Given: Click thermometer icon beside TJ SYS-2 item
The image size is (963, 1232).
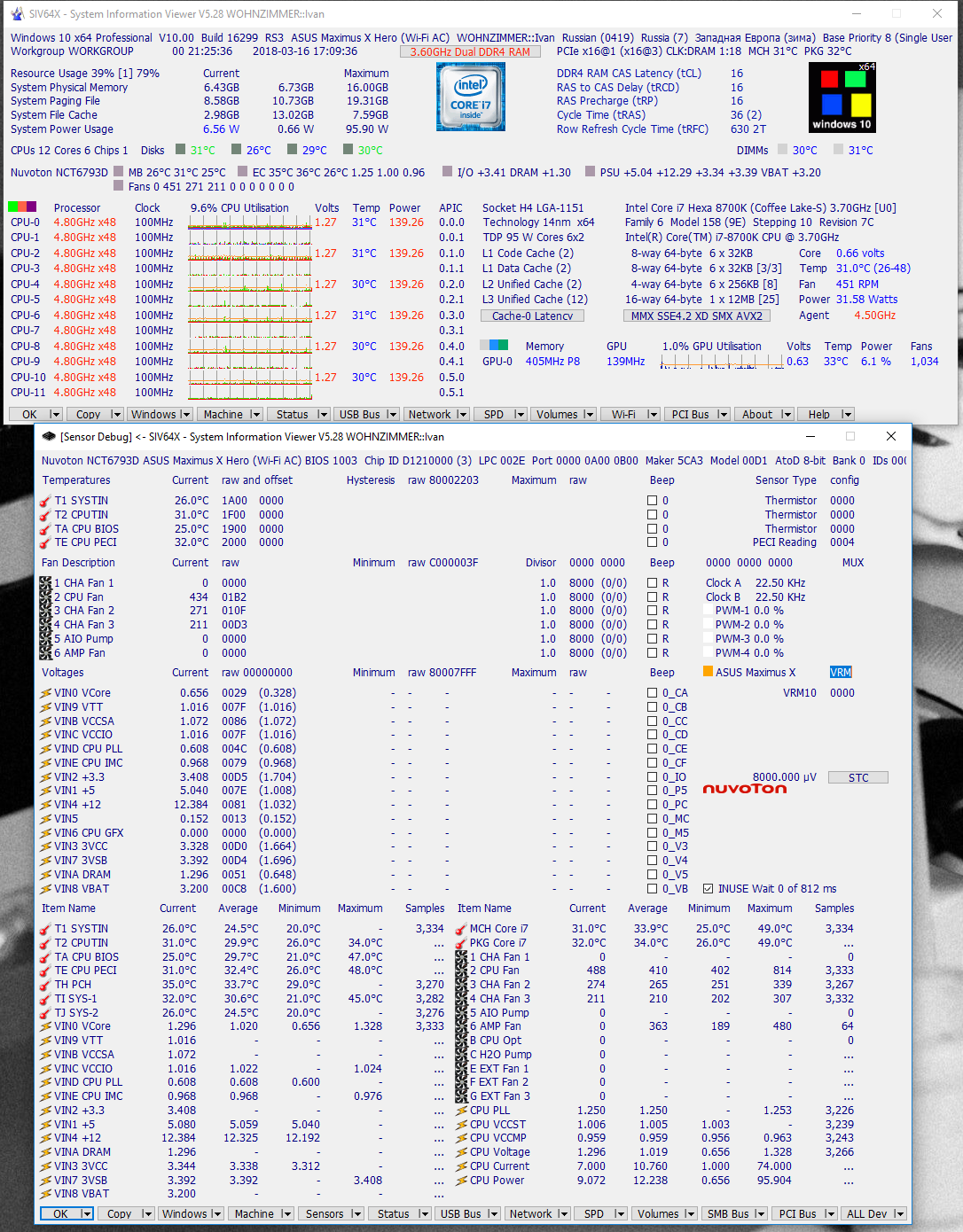Looking at the screenshot, I should pyautogui.click(x=46, y=1013).
